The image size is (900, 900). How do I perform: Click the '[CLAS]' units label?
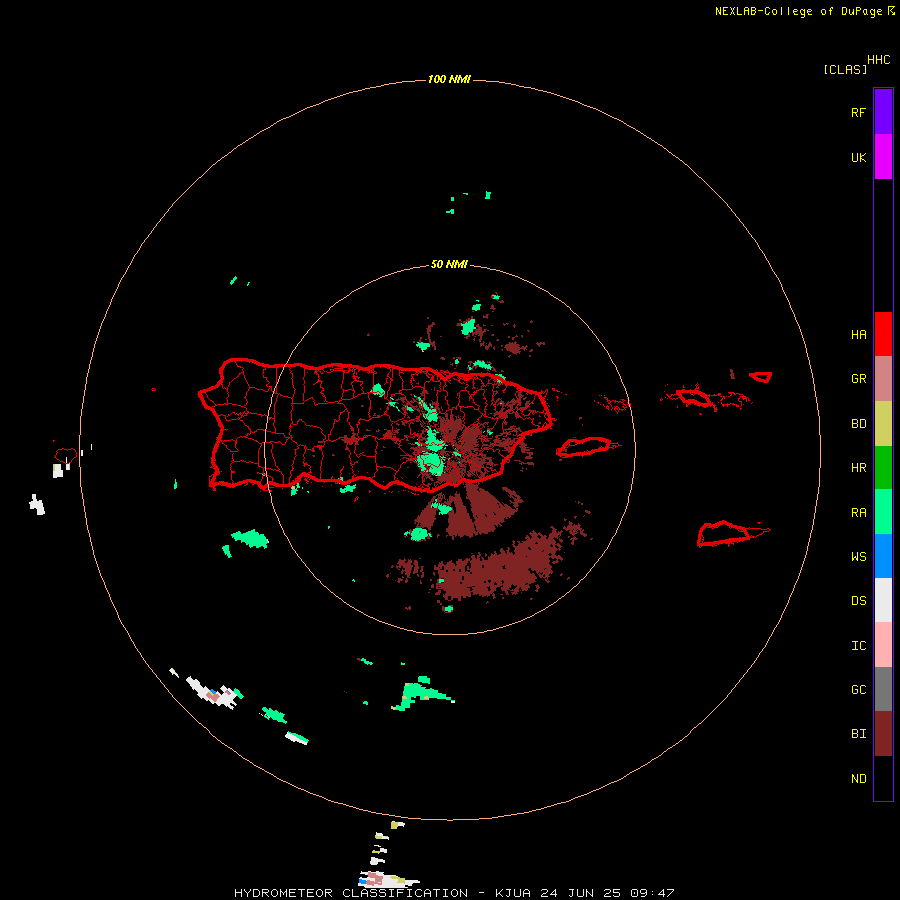pos(845,69)
